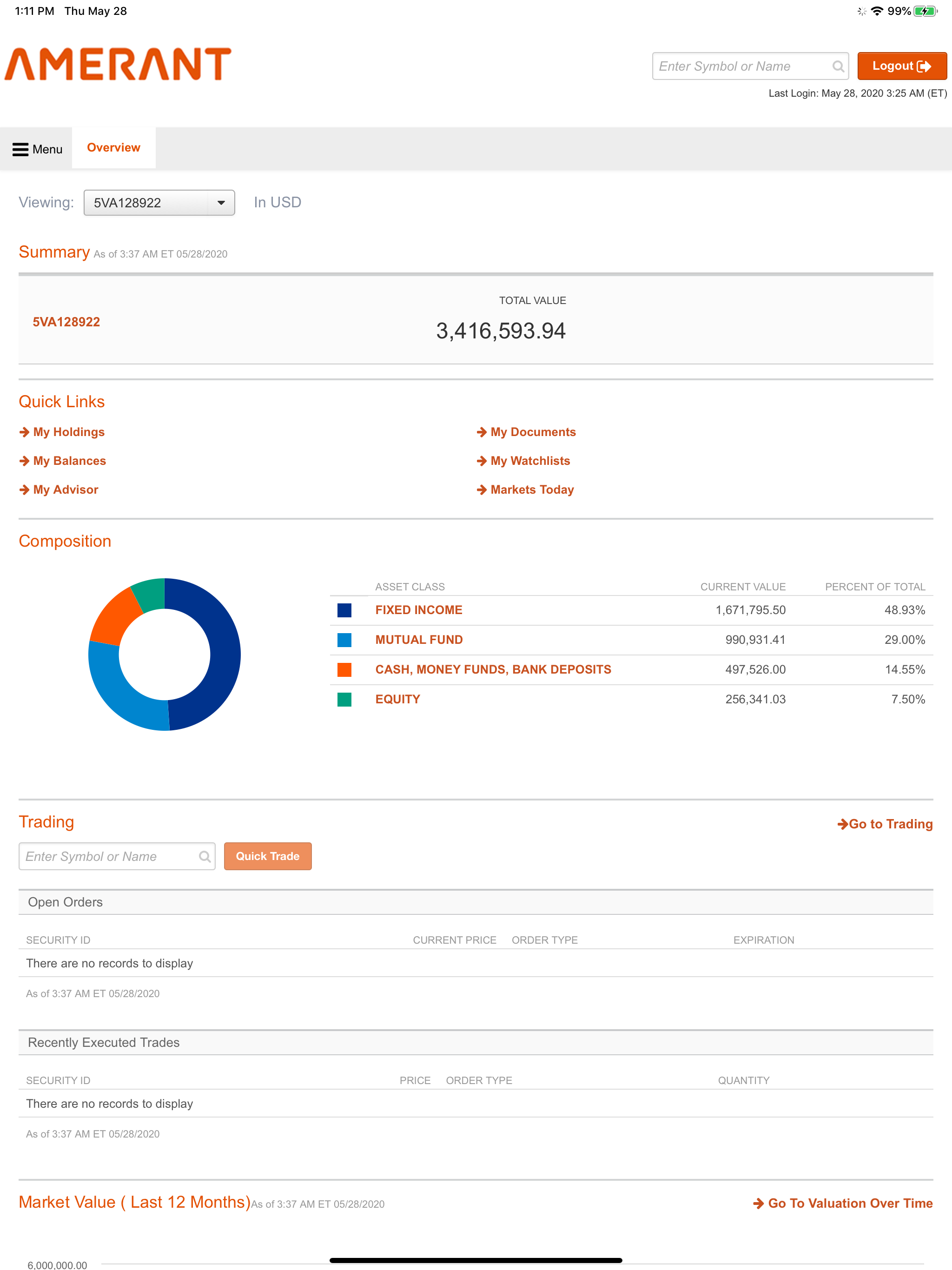
Task: Click the arrow icon beside My Documents
Action: 482,432
